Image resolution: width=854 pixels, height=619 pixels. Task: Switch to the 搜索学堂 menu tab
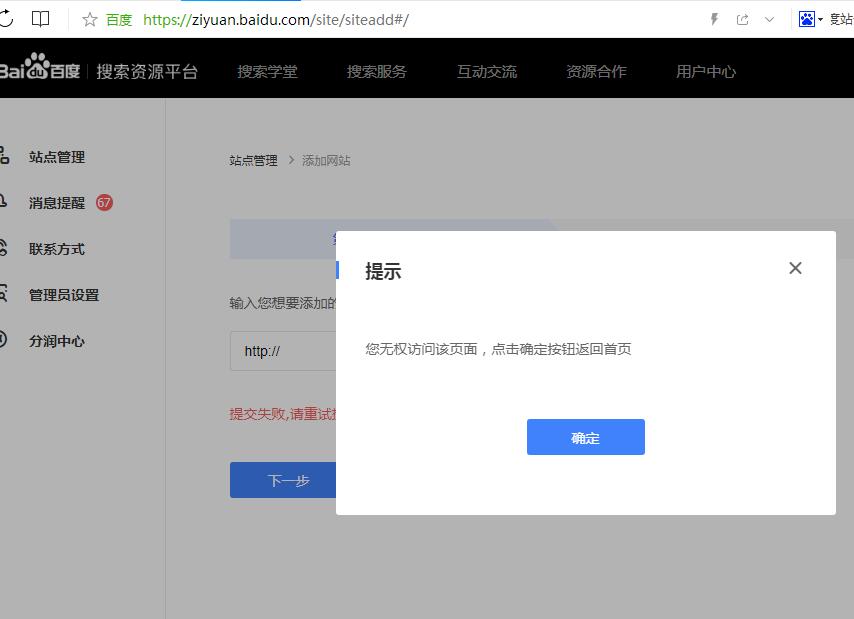[268, 71]
